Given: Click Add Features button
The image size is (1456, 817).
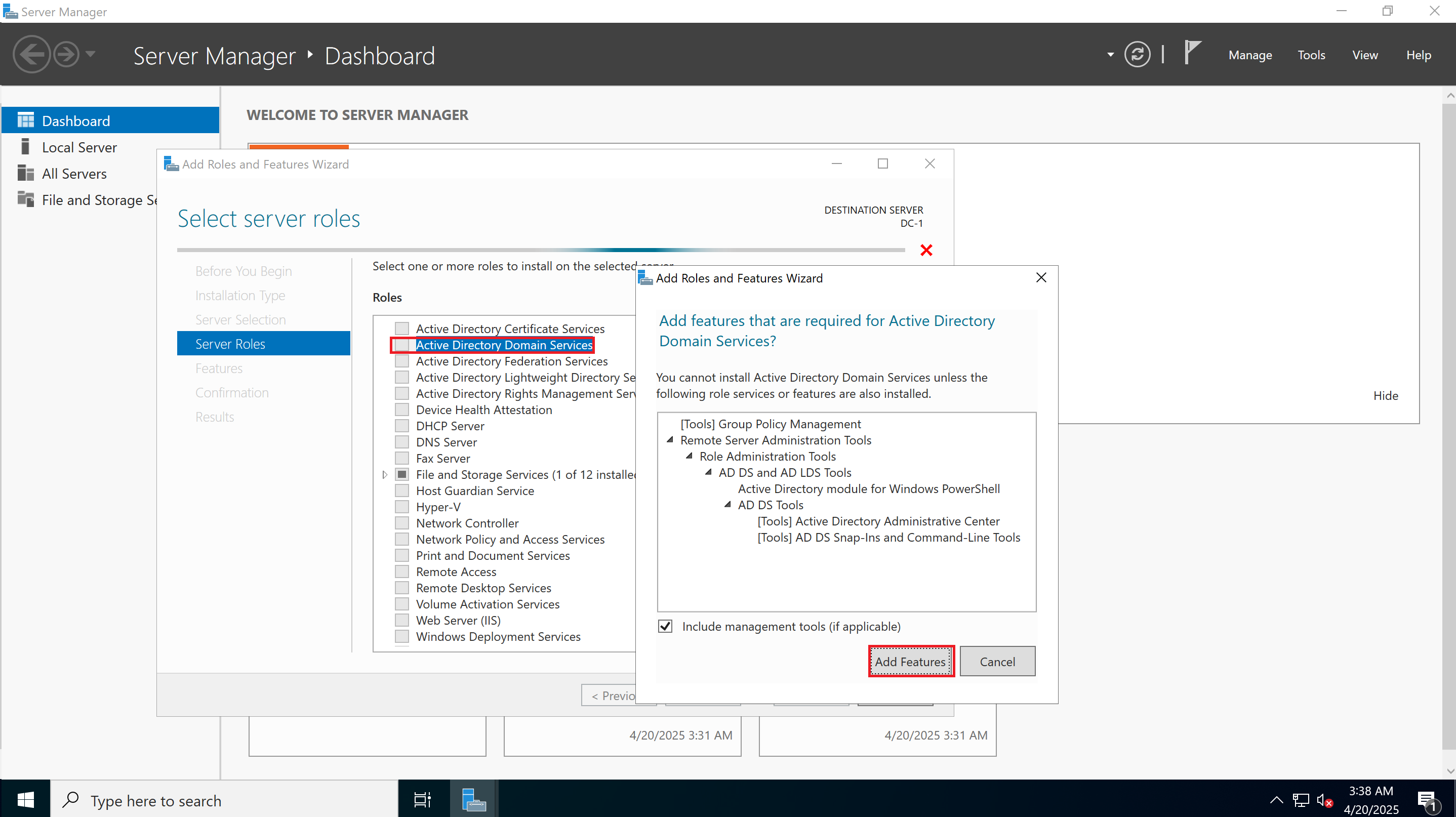Looking at the screenshot, I should tap(910, 661).
